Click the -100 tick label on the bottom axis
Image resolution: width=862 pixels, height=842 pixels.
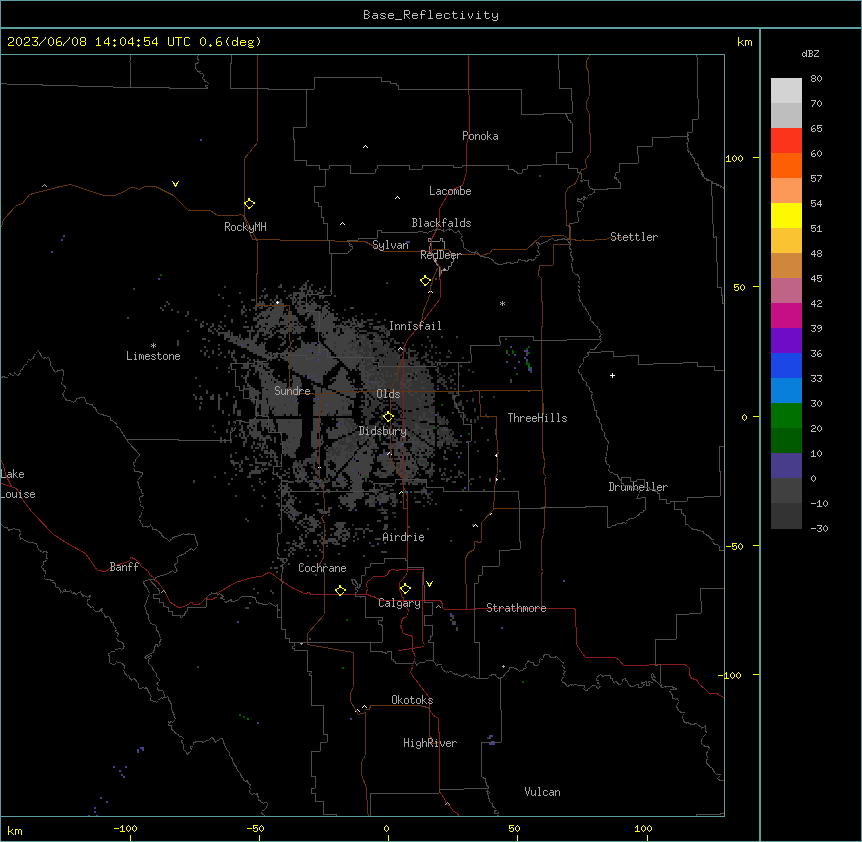pos(125,828)
